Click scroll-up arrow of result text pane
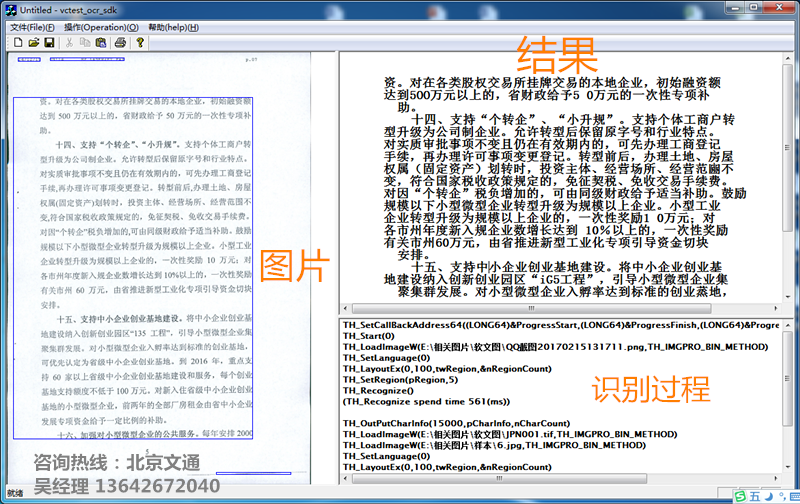This screenshot has height=504, width=800. point(788,58)
